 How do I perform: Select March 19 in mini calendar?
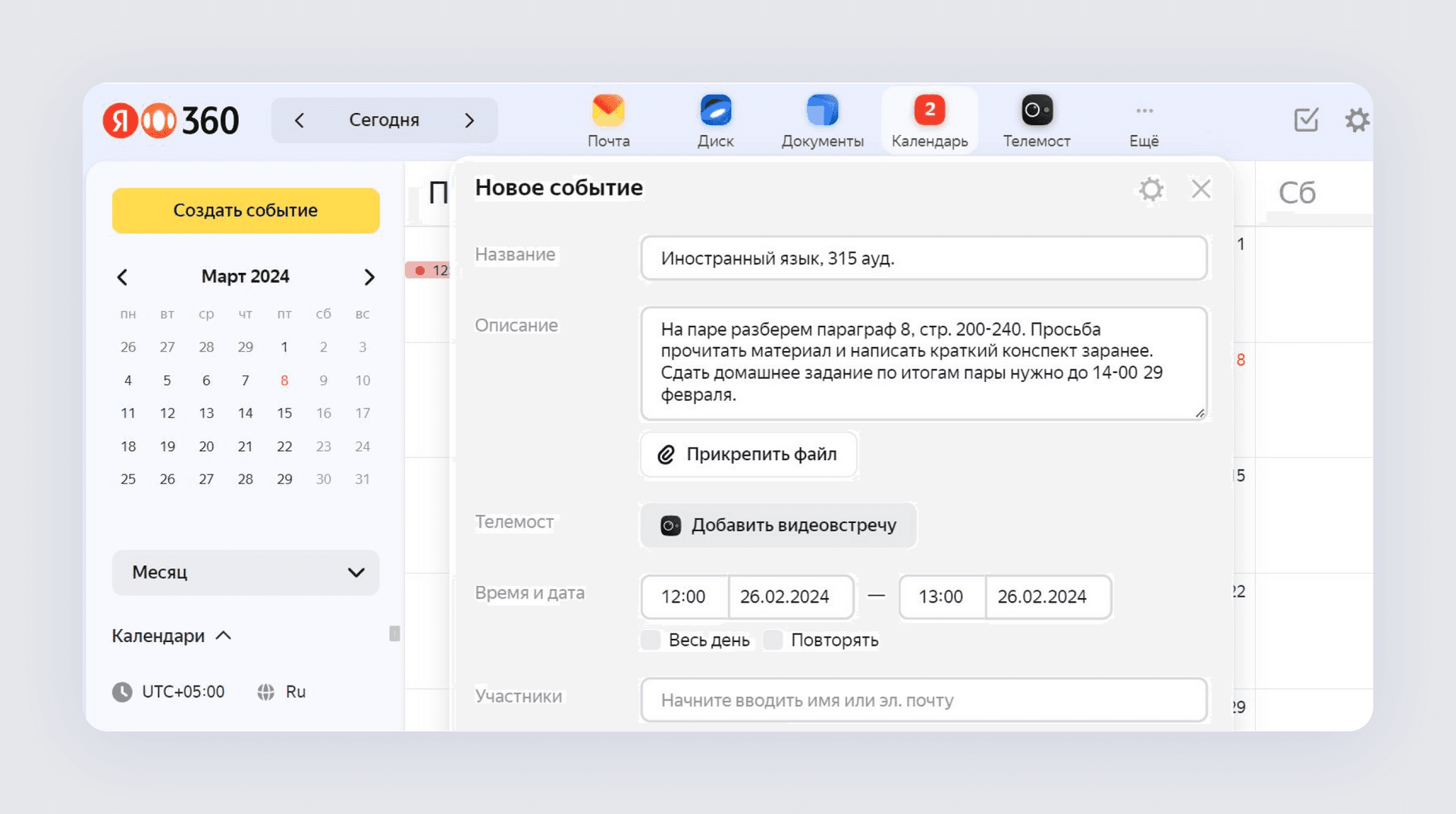tap(168, 446)
